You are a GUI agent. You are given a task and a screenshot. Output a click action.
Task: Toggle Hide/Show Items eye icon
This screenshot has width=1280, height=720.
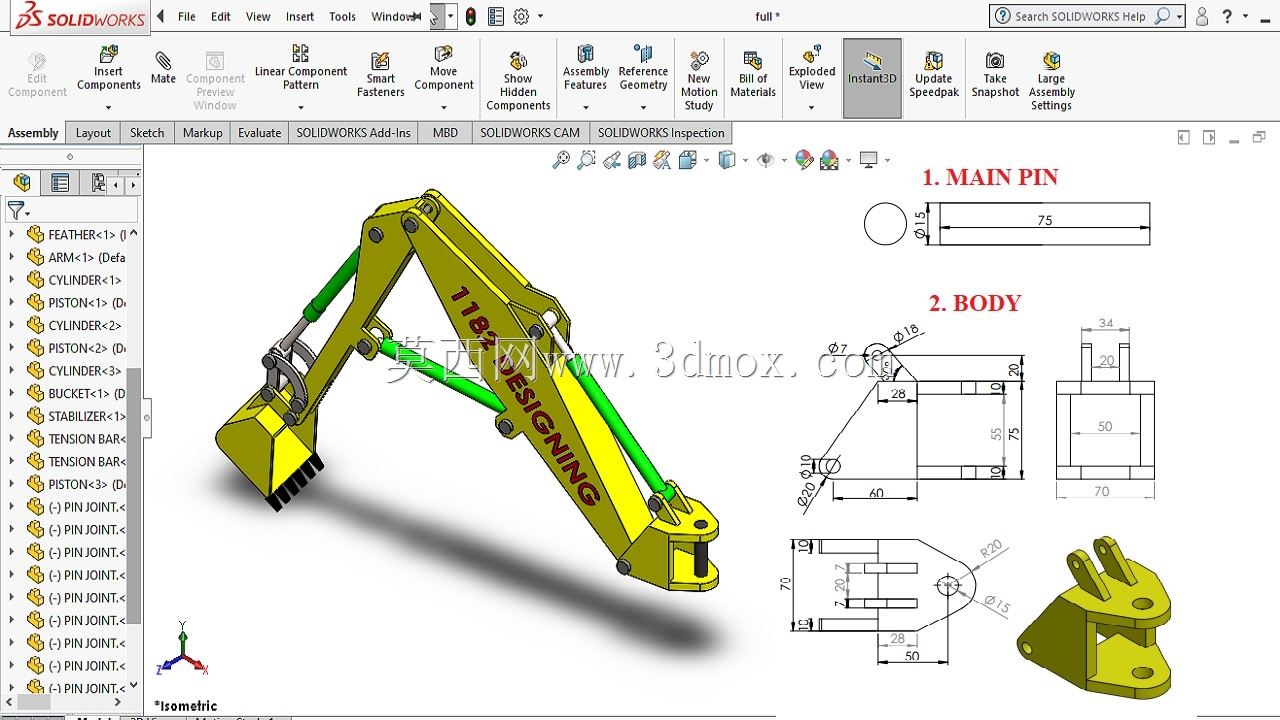(x=766, y=160)
